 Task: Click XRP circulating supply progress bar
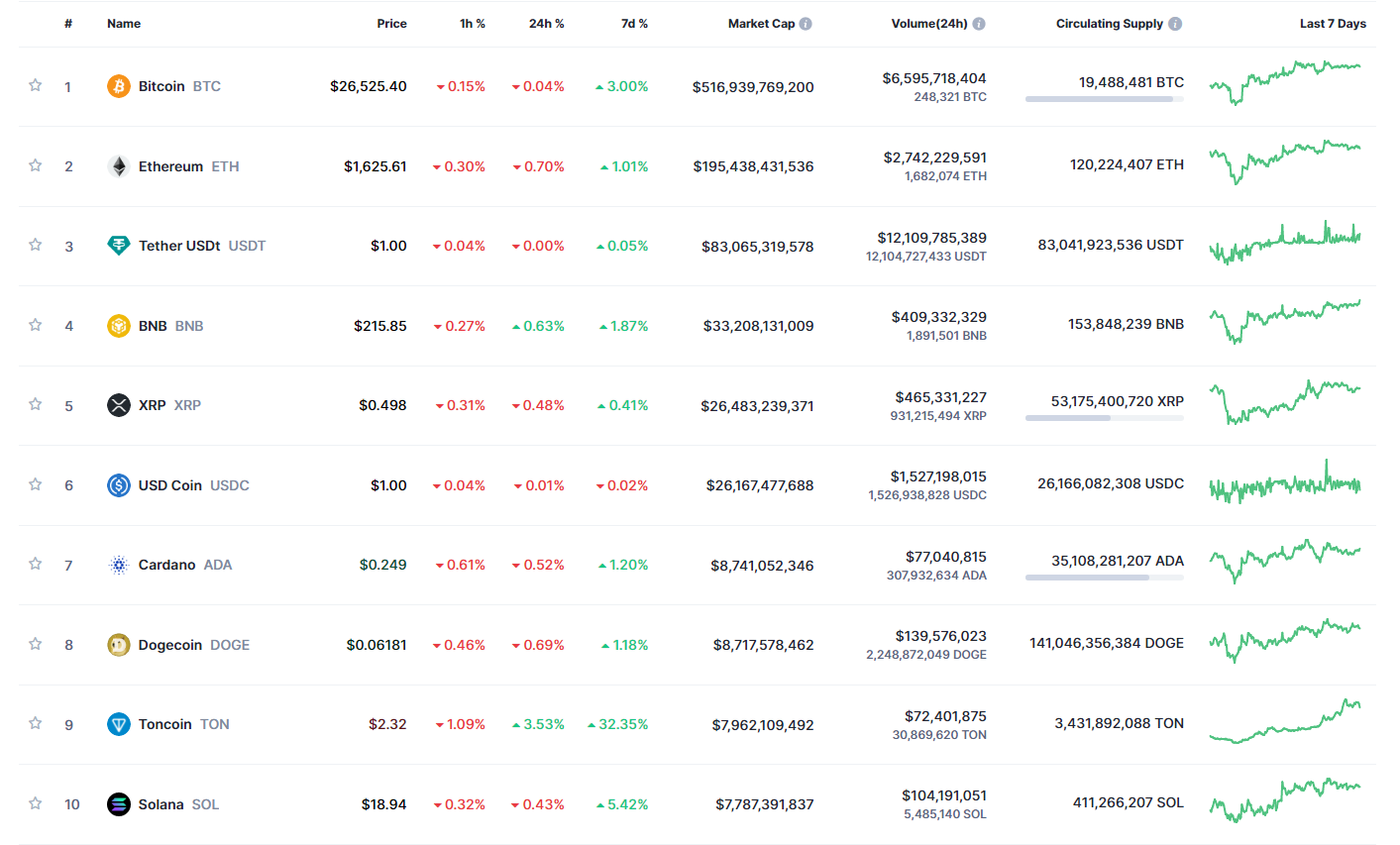point(1105,418)
